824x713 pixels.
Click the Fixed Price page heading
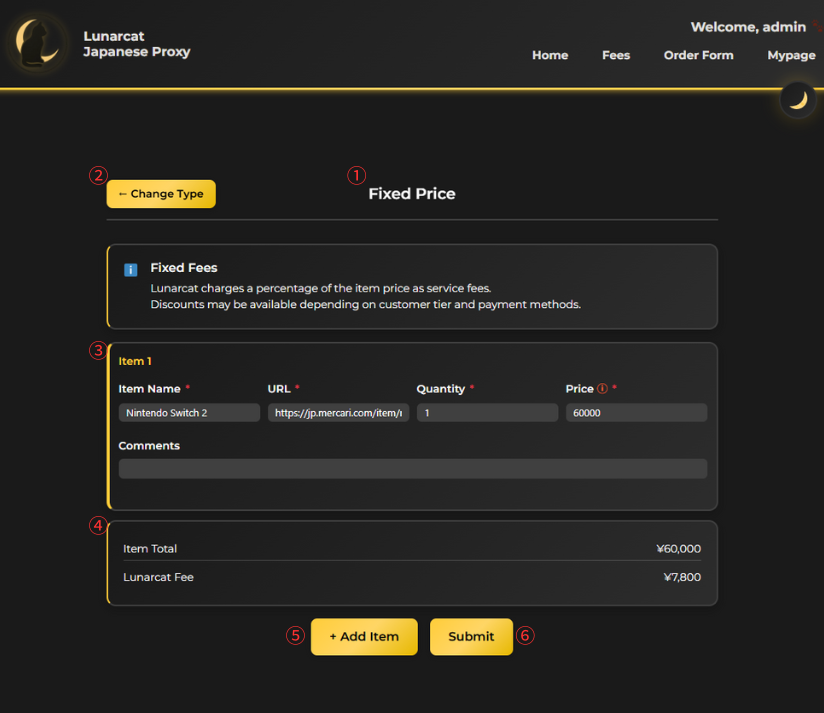411,194
